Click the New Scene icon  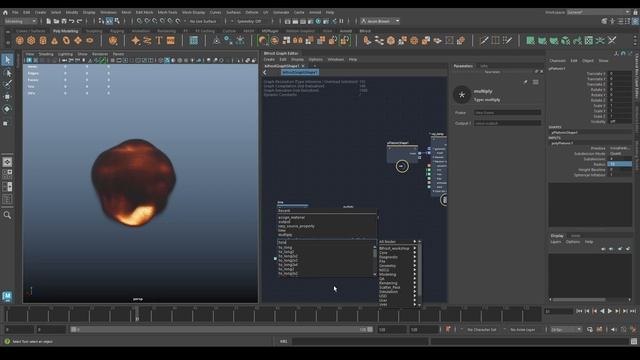49,21
